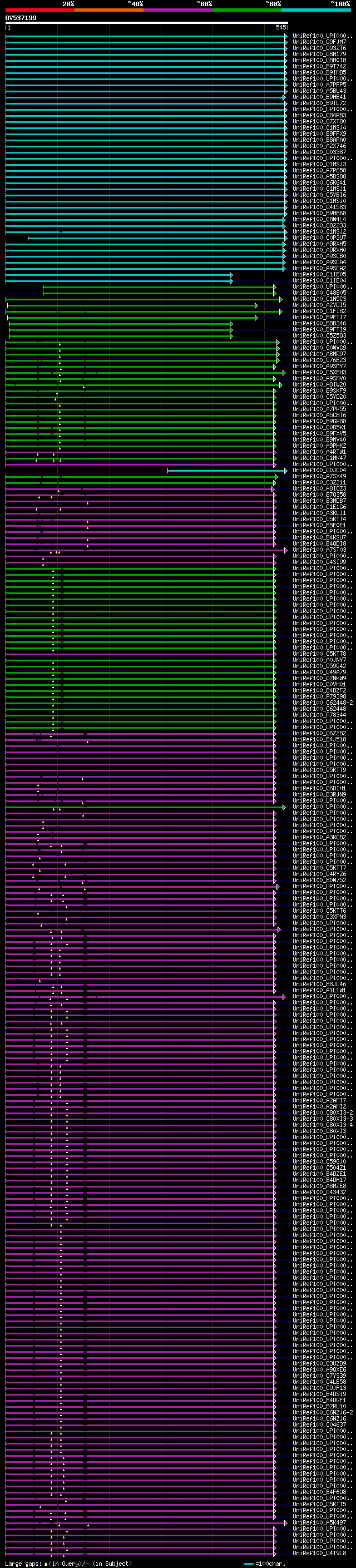Click the UniRef100_B9SKF9 label

pyautogui.click(x=319, y=390)
